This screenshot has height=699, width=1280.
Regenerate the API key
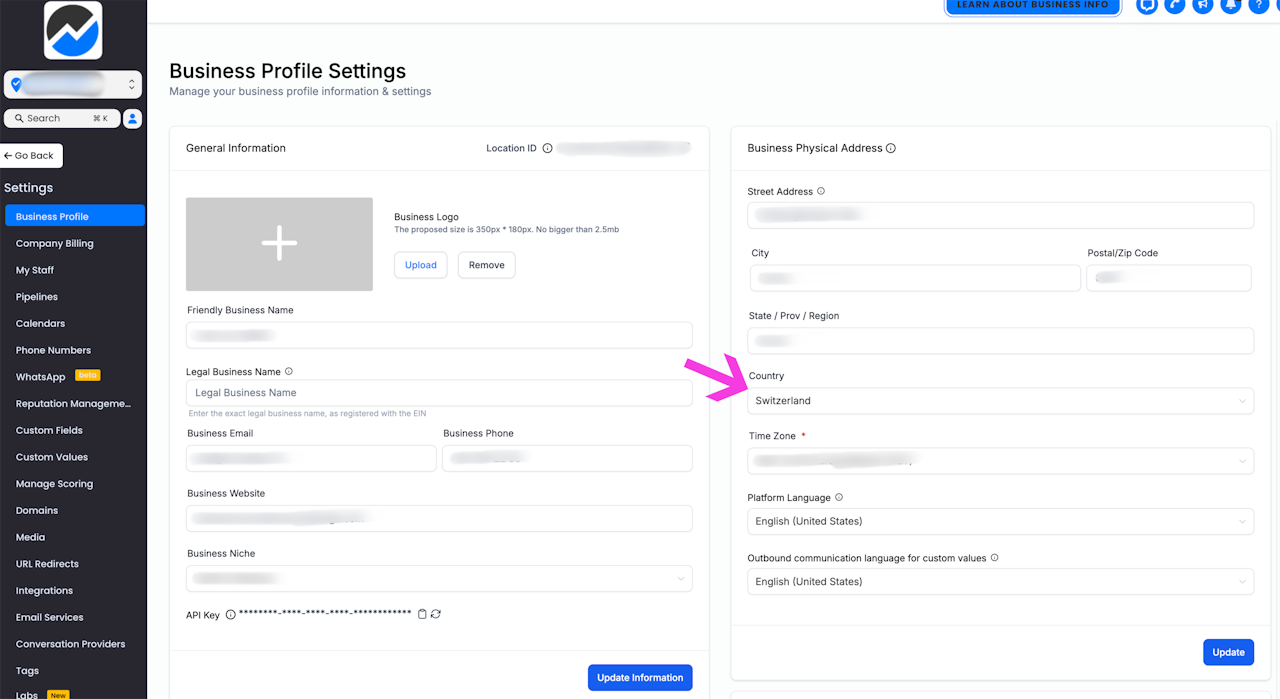click(436, 614)
